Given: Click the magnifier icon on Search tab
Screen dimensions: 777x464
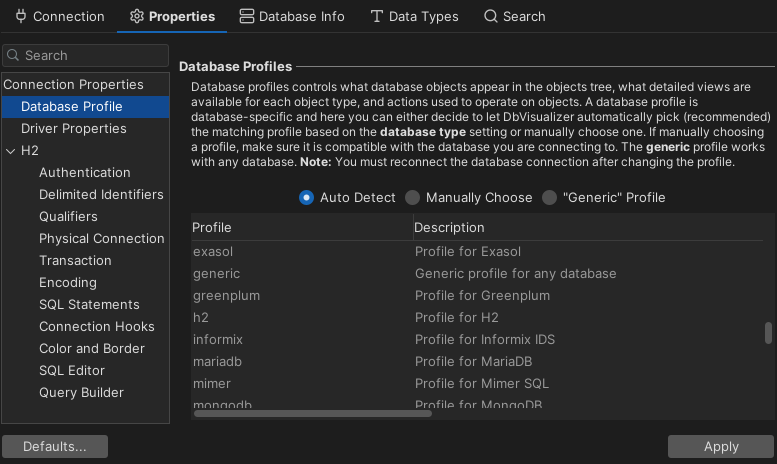Looking at the screenshot, I should click(490, 16).
